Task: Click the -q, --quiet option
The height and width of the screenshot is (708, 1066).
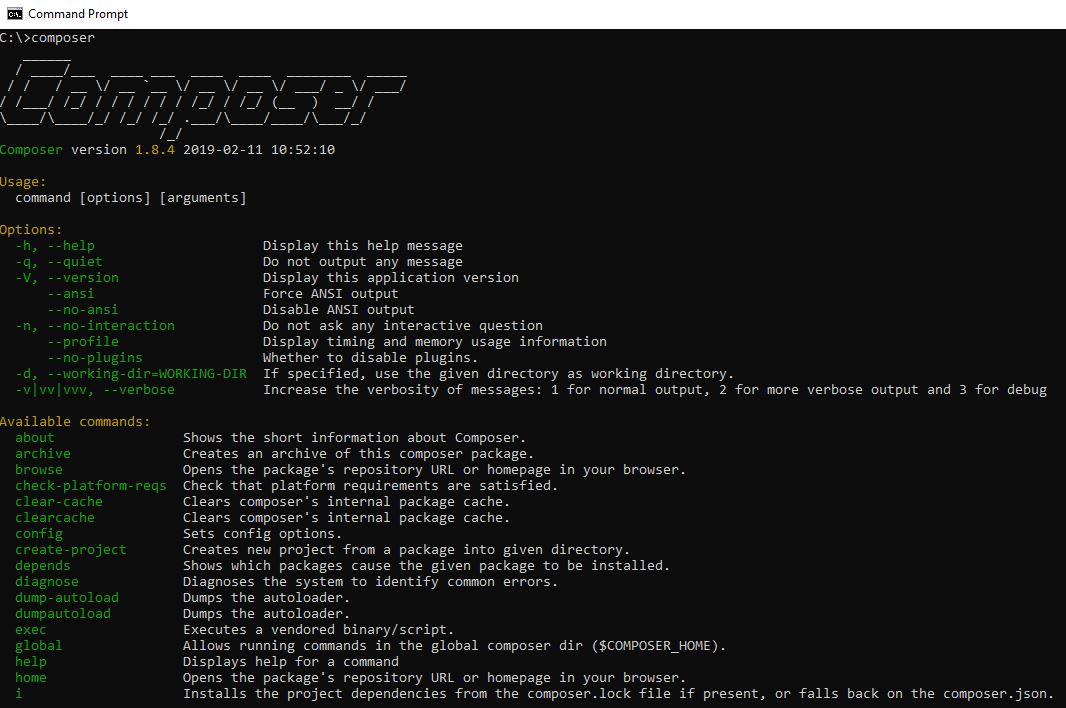Action: click(x=58, y=262)
